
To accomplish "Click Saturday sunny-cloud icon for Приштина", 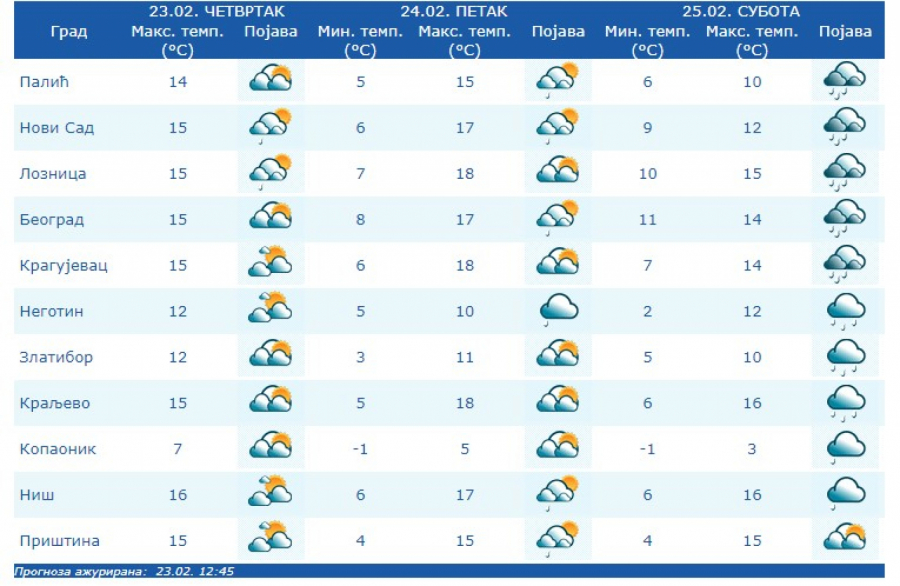I will click(845, 541).
